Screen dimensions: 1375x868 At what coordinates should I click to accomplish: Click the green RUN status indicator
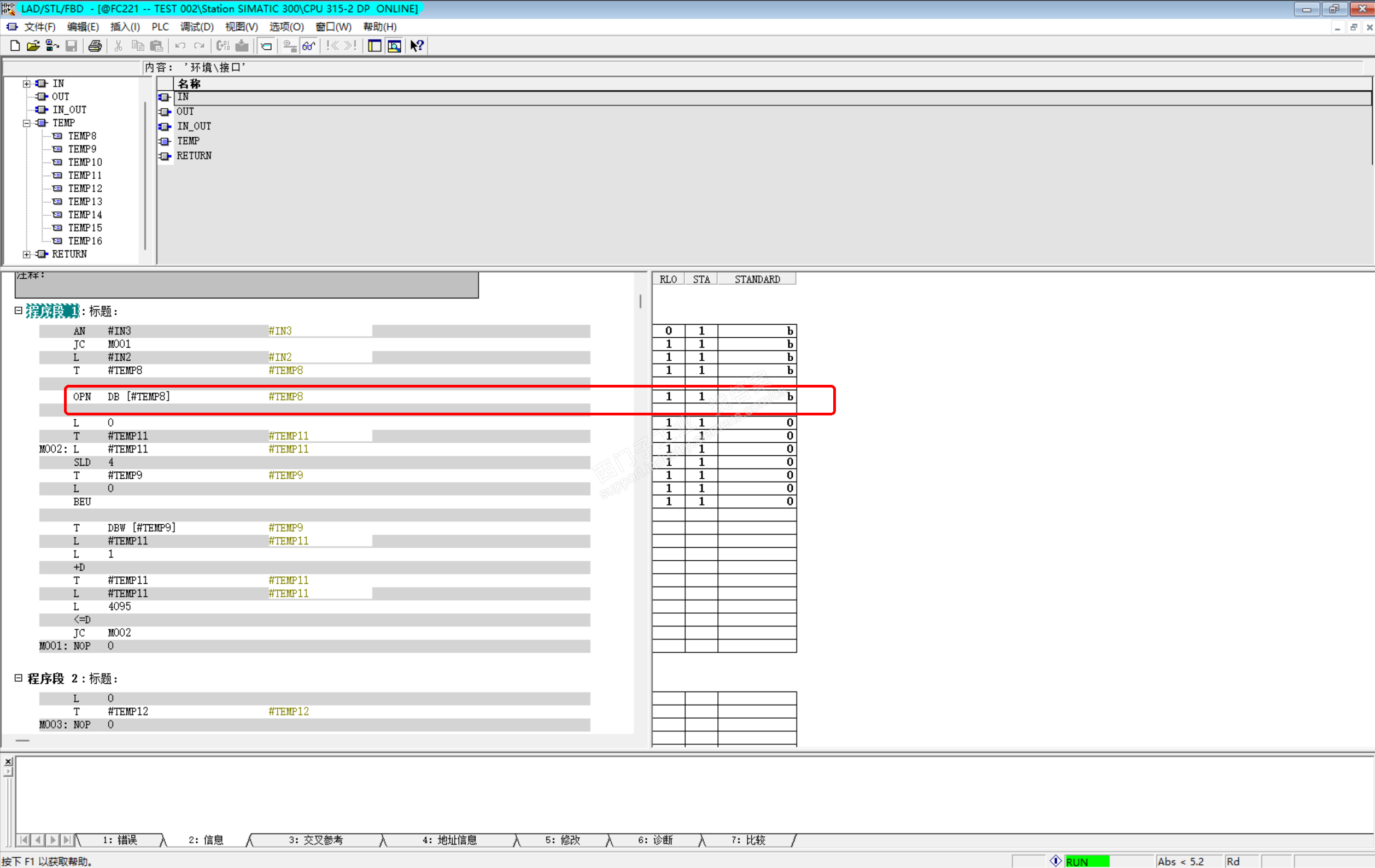point(1086,861)
